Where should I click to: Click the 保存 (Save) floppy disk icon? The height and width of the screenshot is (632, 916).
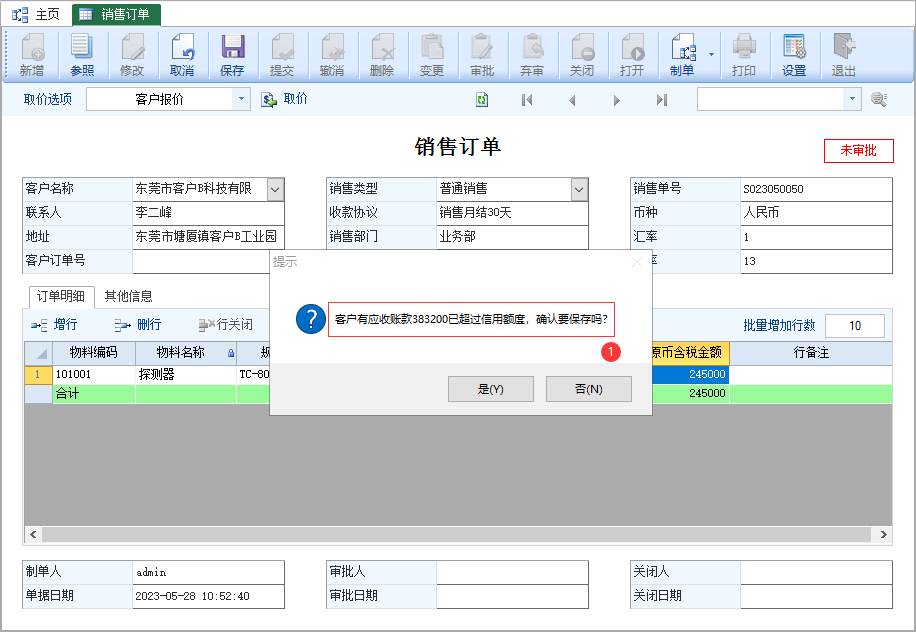(232, 55)
